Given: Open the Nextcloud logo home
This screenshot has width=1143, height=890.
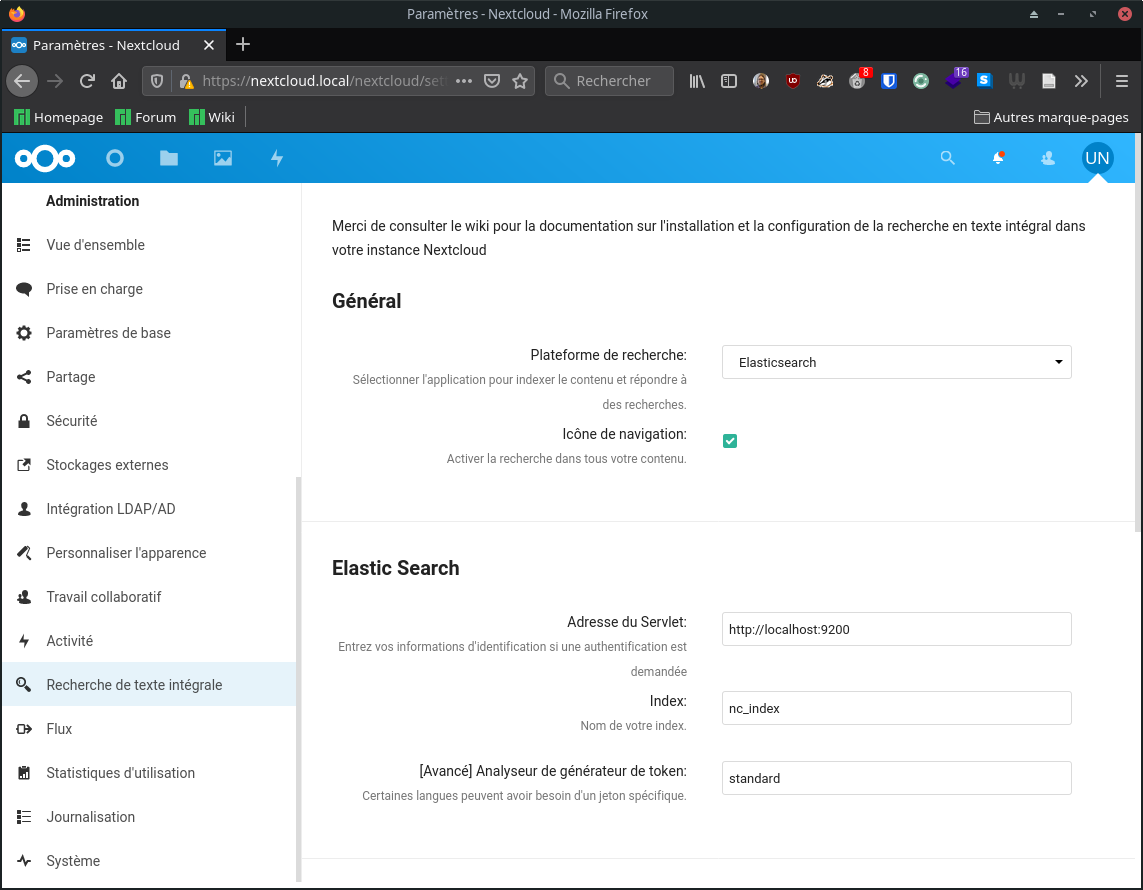Looking at the screenshot, I should (x=44, y=158).
